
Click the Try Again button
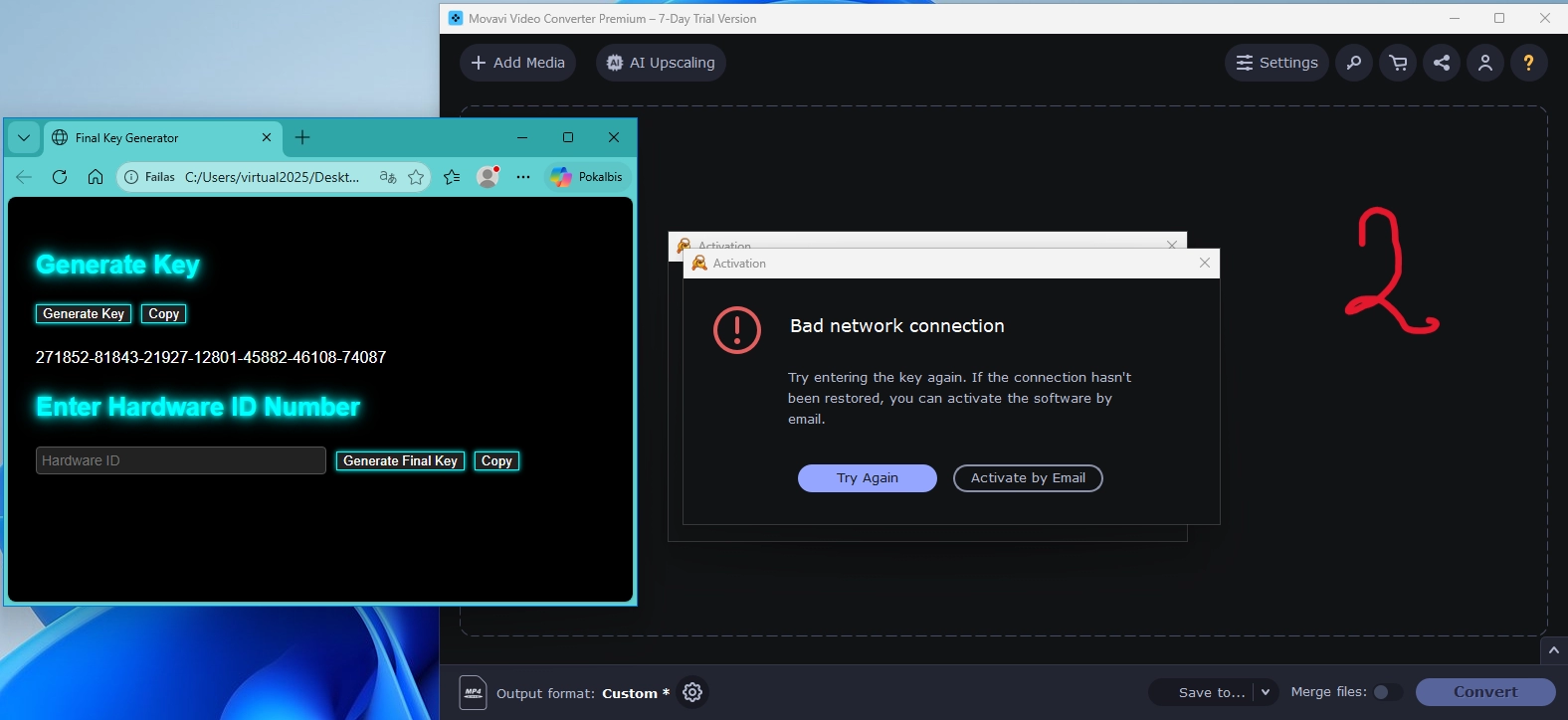point(867,478)
